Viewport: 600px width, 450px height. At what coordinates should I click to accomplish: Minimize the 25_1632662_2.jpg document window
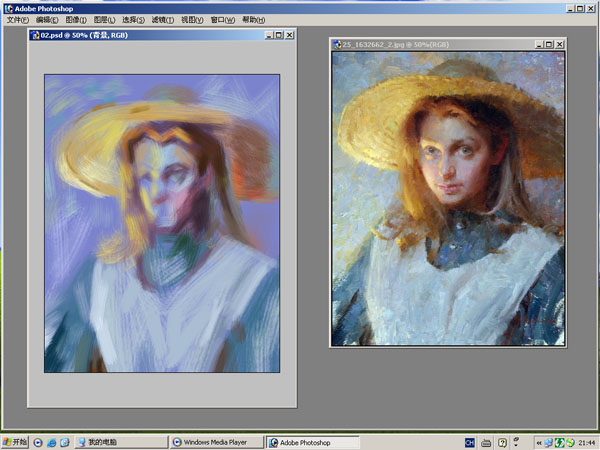539,44
